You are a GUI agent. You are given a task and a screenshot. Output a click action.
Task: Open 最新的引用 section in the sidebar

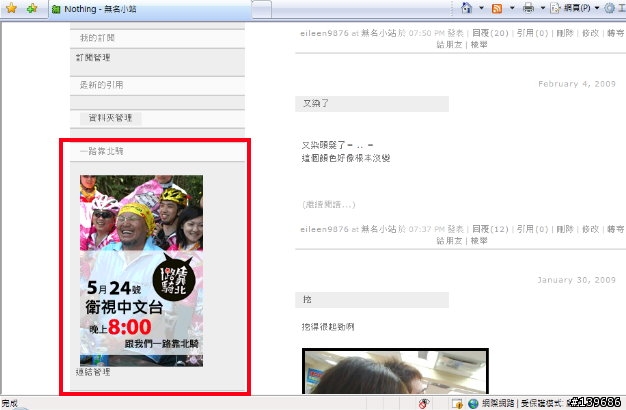pos(101,85)
